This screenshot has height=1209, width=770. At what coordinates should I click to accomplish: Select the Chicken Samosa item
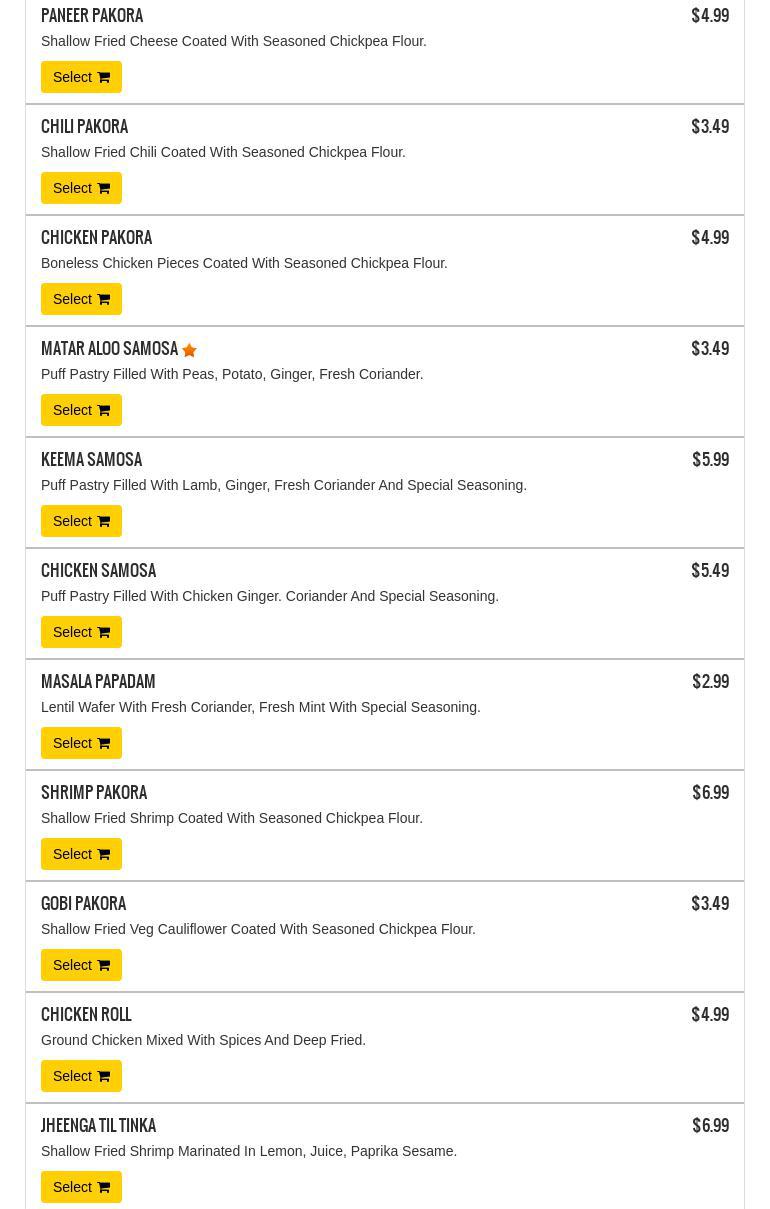pyautogui.click(x=81, y=632)
